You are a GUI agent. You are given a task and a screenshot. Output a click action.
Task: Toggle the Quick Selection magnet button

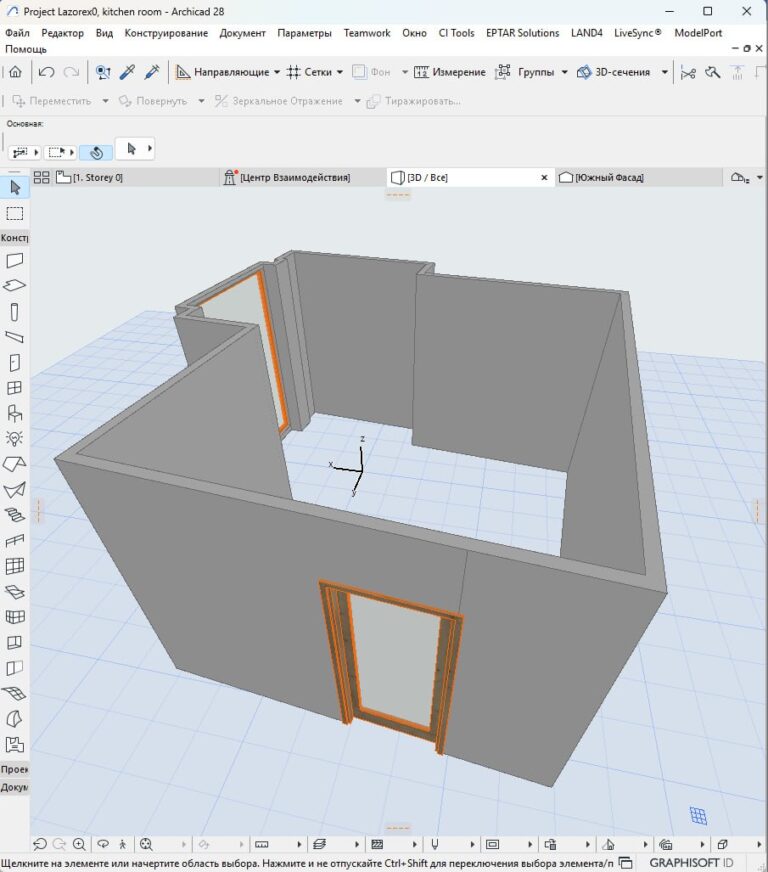pos(96,152)
